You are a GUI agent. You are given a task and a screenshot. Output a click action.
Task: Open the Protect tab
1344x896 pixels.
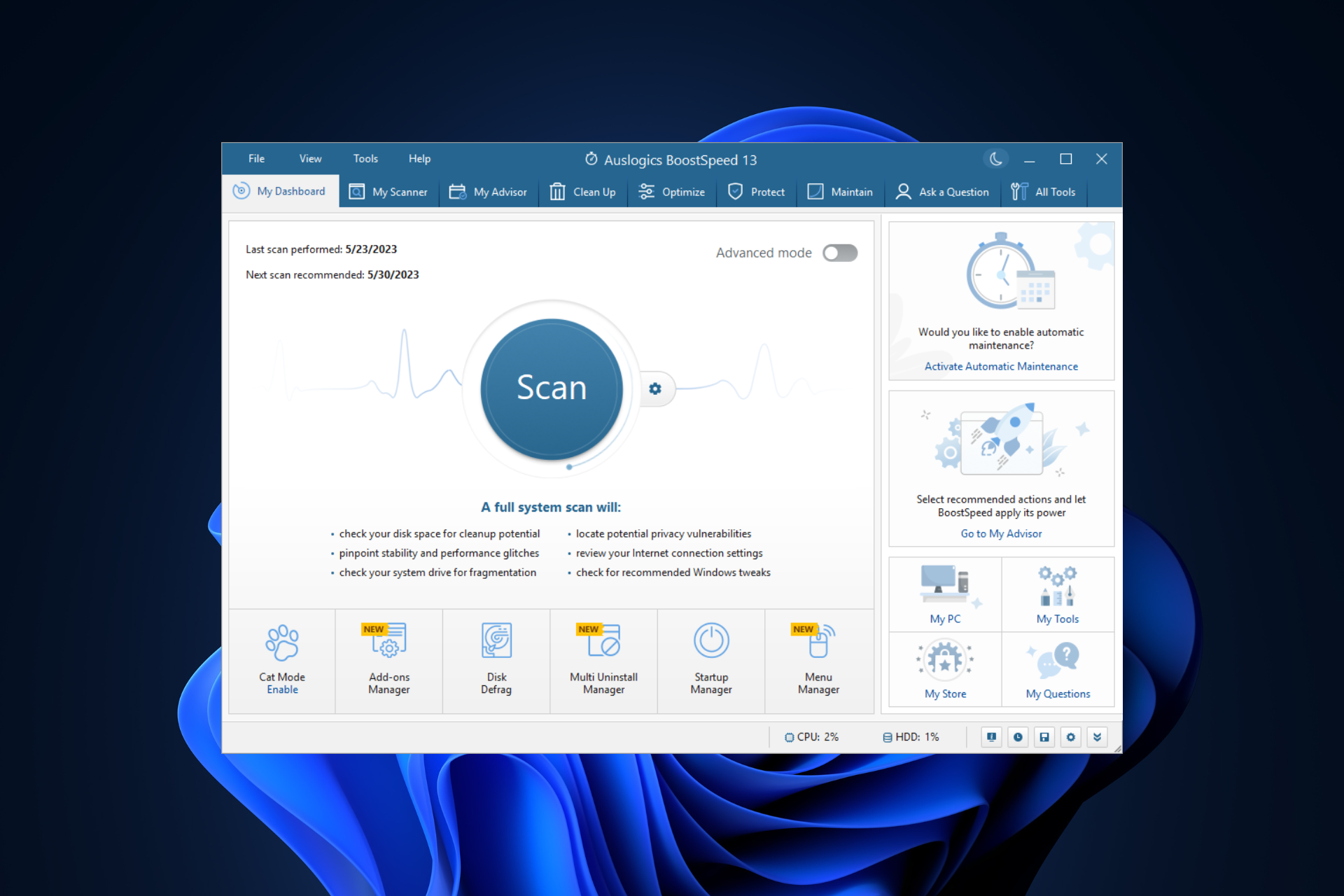point(757,192)
